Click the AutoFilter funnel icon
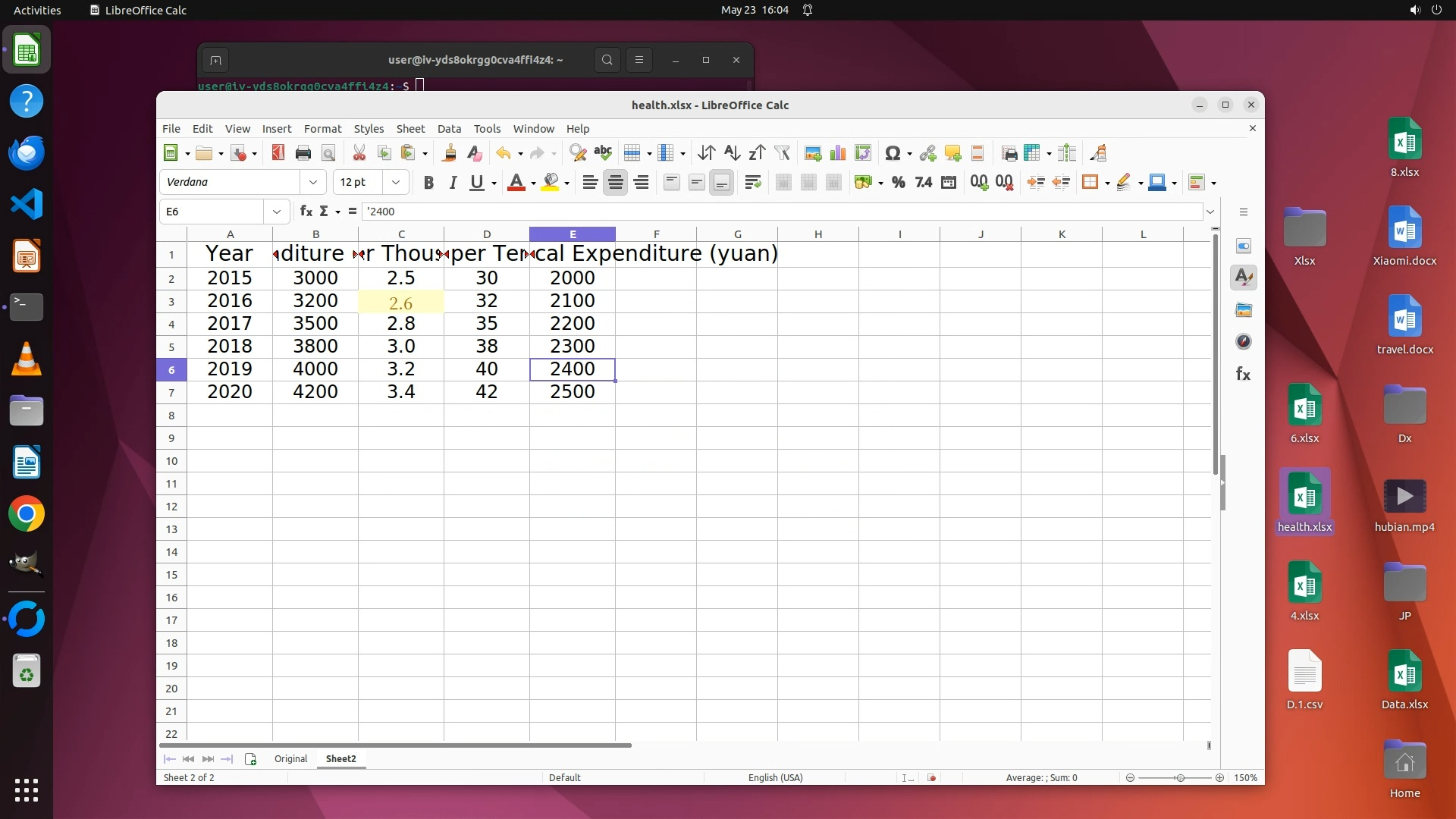 tap(782, 153)
